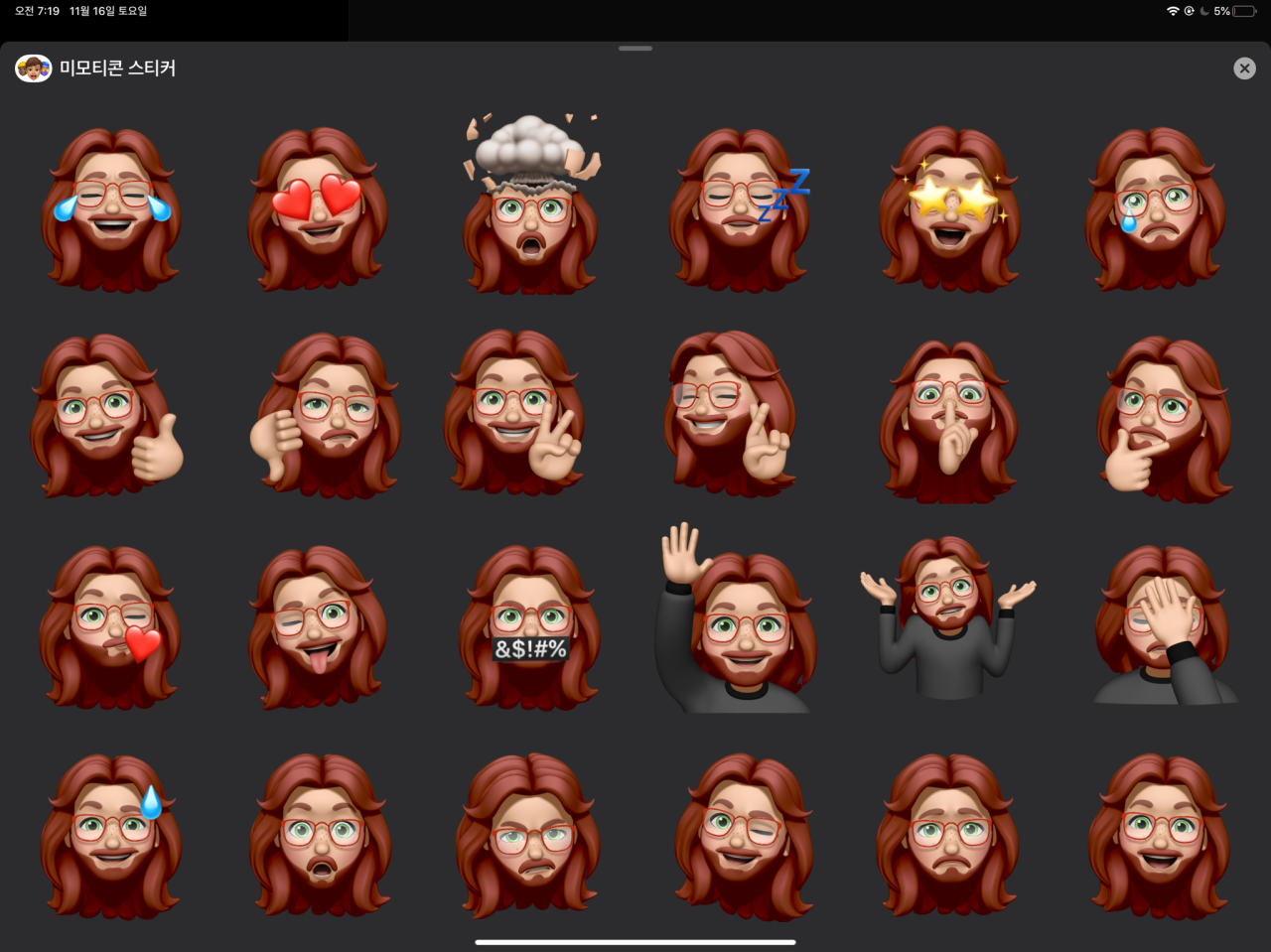Tap the sheet grabber handle at top
This screenshot has width=1271, height=952.
635,48
